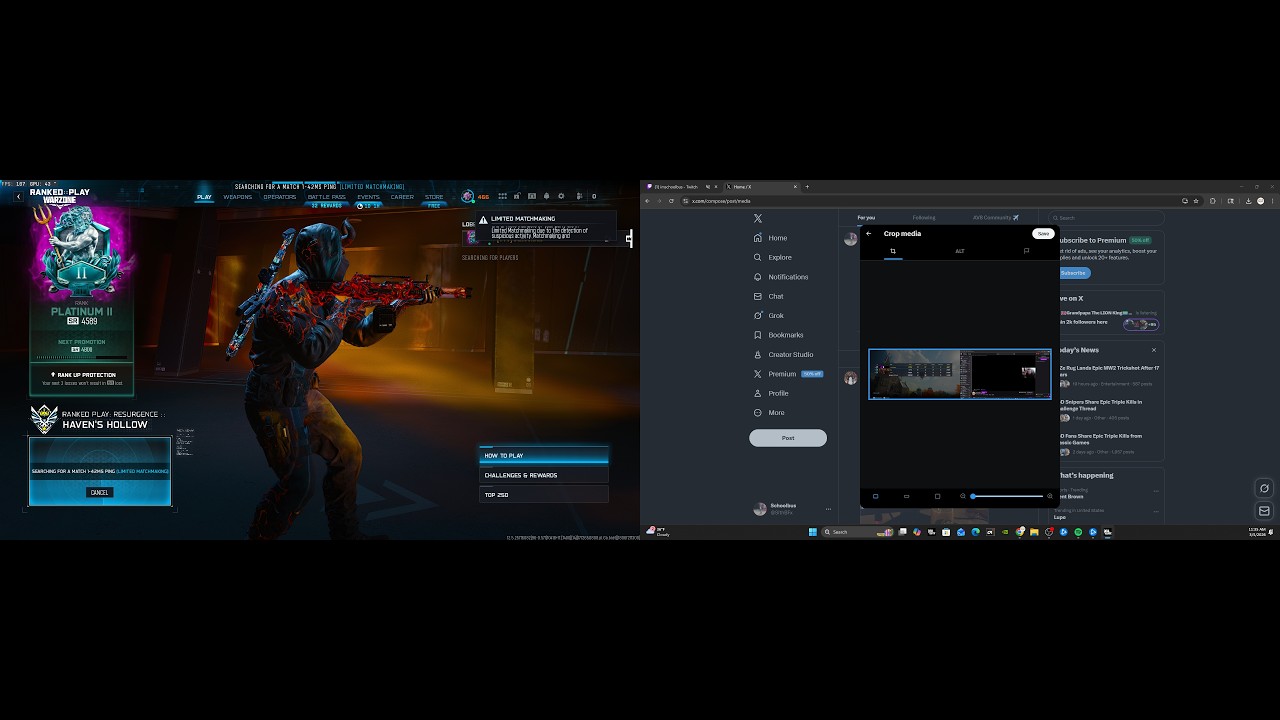This screenshot has width=1280, height=720.
Task: Select wide aspect ratio crop icon
Action: tap(906, 496)
